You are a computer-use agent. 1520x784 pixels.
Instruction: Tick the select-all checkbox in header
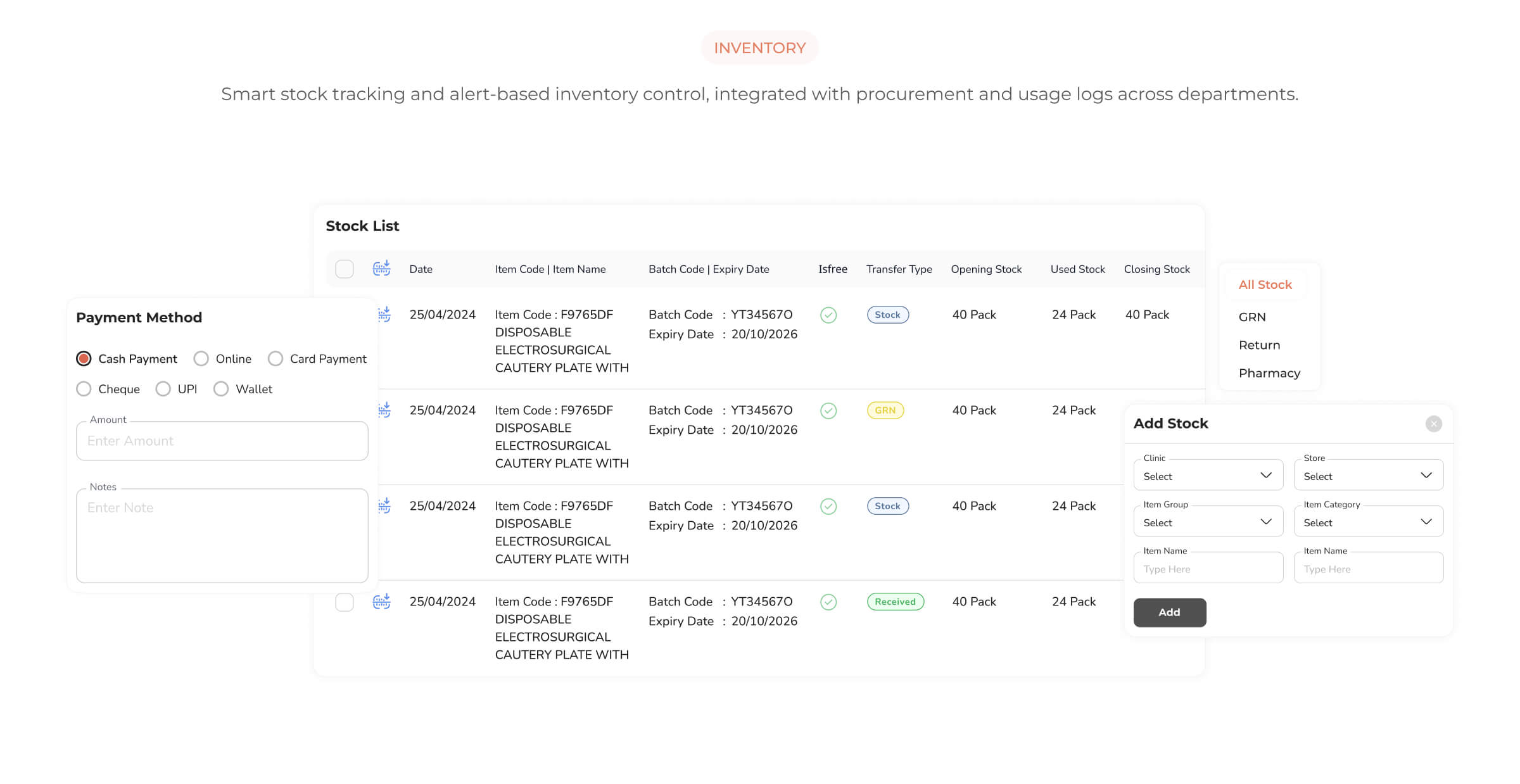345,269
